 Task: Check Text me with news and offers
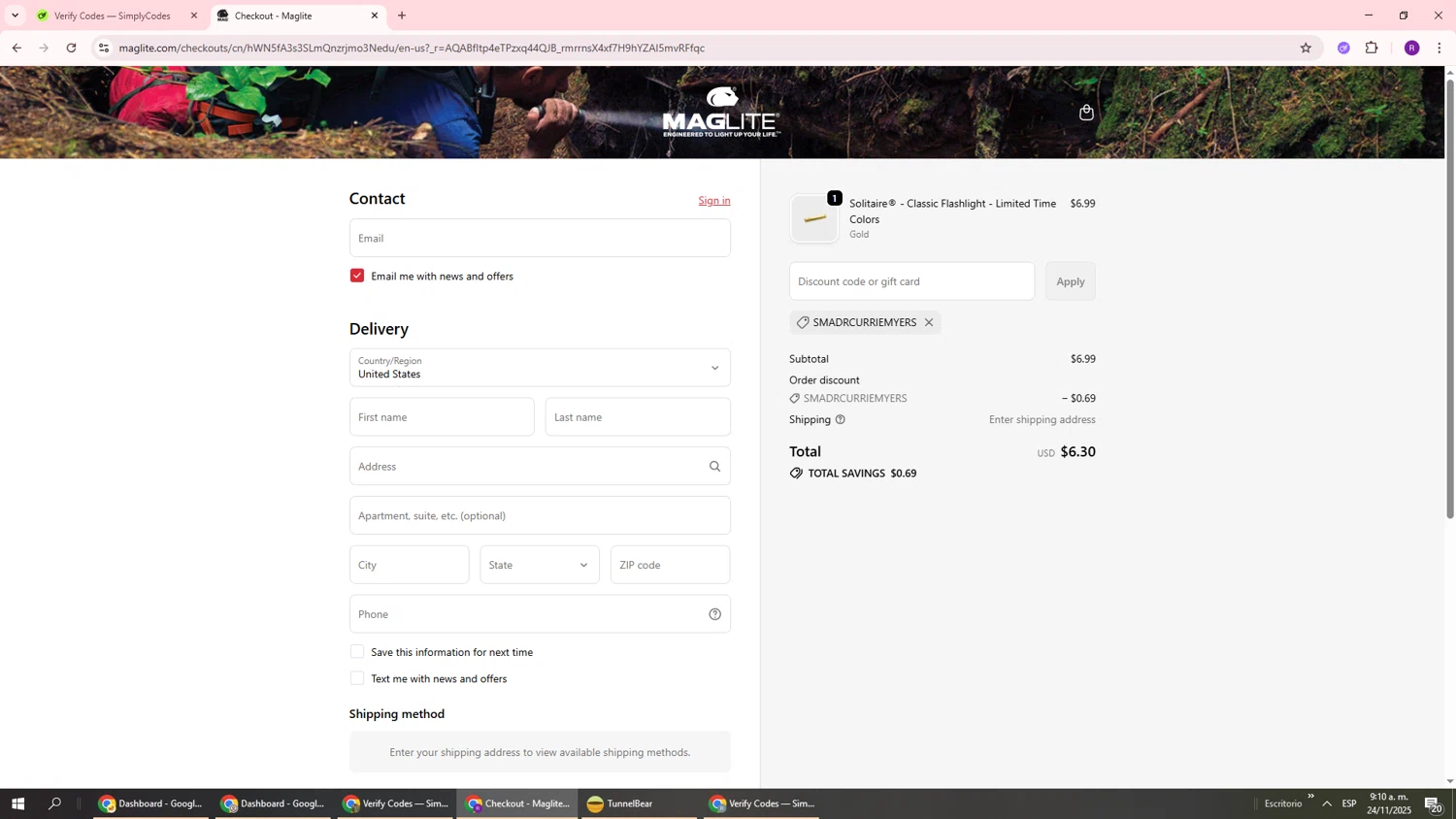point(357,678)
